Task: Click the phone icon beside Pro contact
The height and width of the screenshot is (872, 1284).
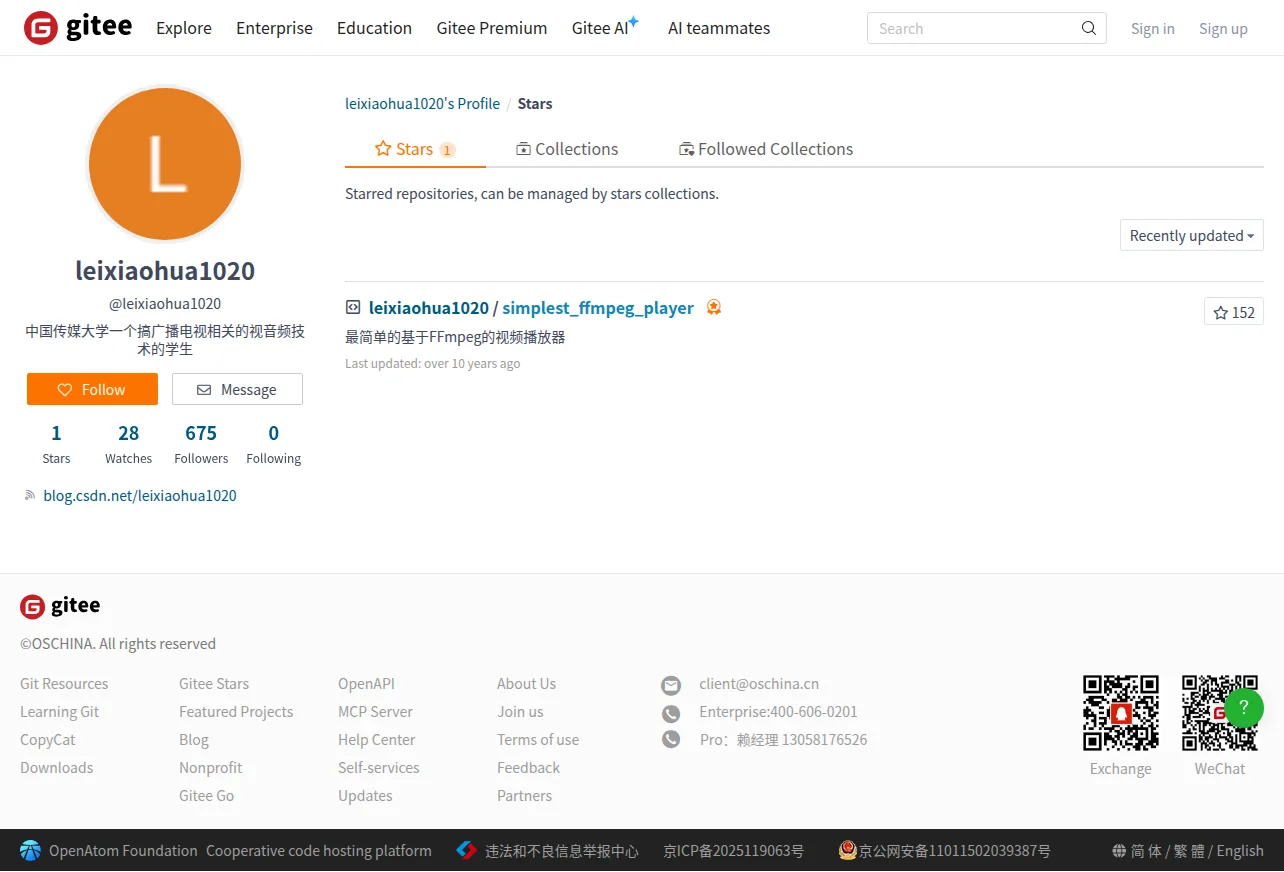Action: (x=671, y=739)
